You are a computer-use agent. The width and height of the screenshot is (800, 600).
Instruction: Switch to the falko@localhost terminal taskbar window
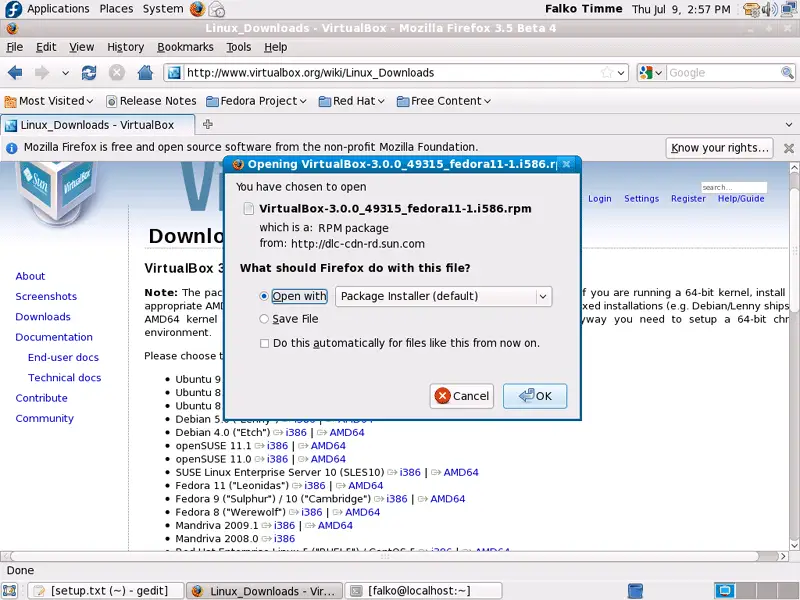[423, 591]
